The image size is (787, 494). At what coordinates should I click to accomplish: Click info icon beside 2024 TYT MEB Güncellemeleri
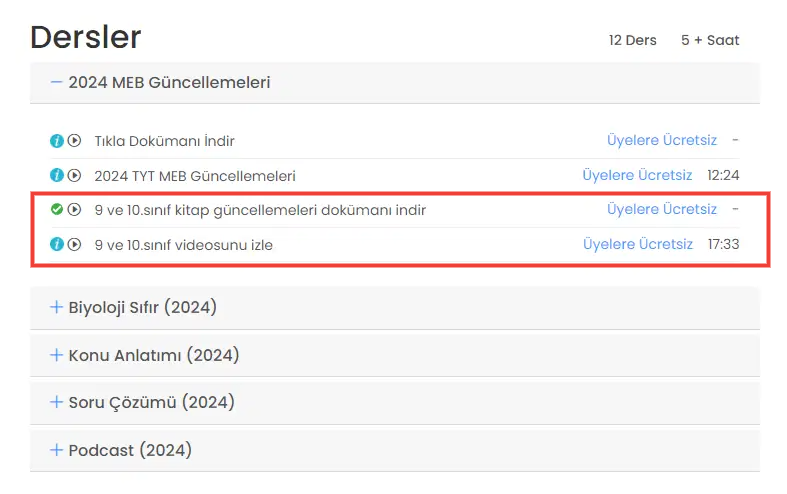[x=57, y=175]
